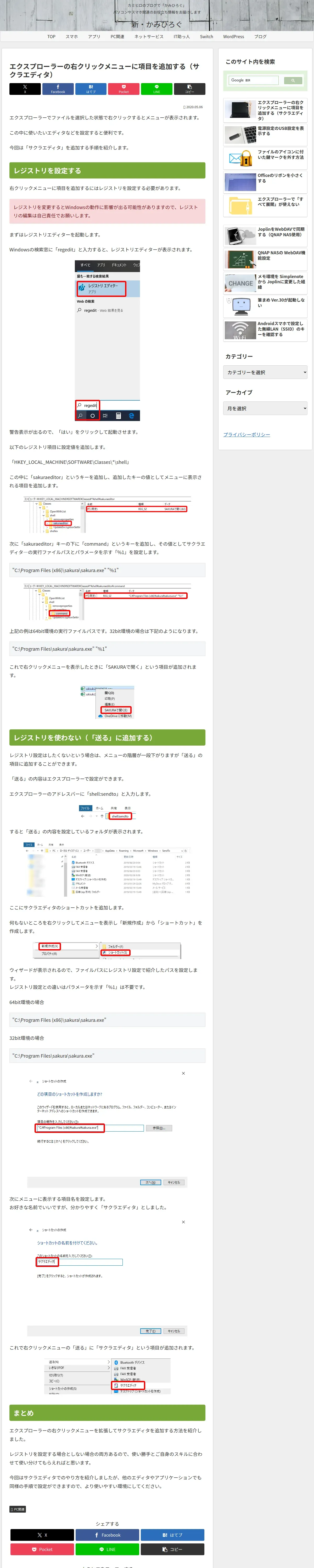Open the ネットサービス navigation menu item
This screenshot has width=314, height=1568.
pos(149,37)
